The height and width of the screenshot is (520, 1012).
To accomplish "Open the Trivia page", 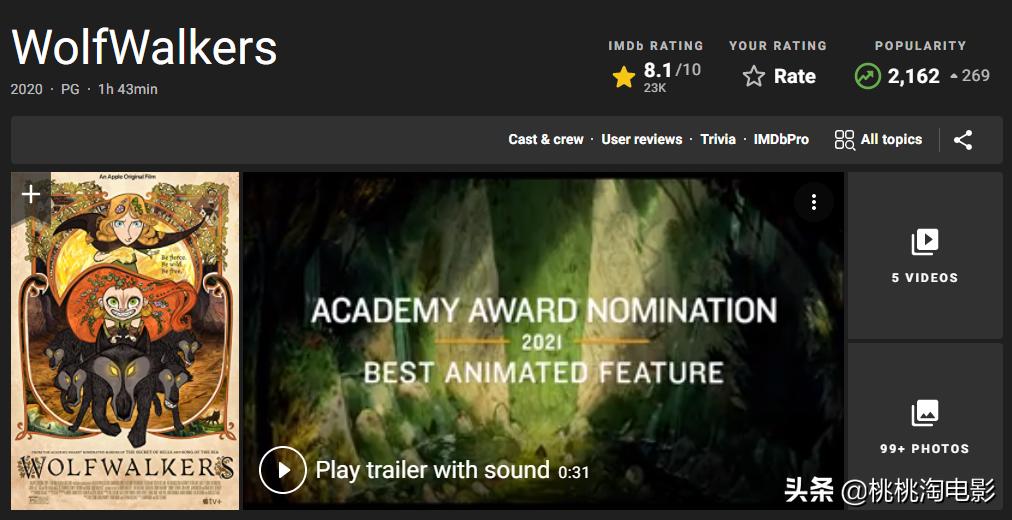I will [718, 139].
